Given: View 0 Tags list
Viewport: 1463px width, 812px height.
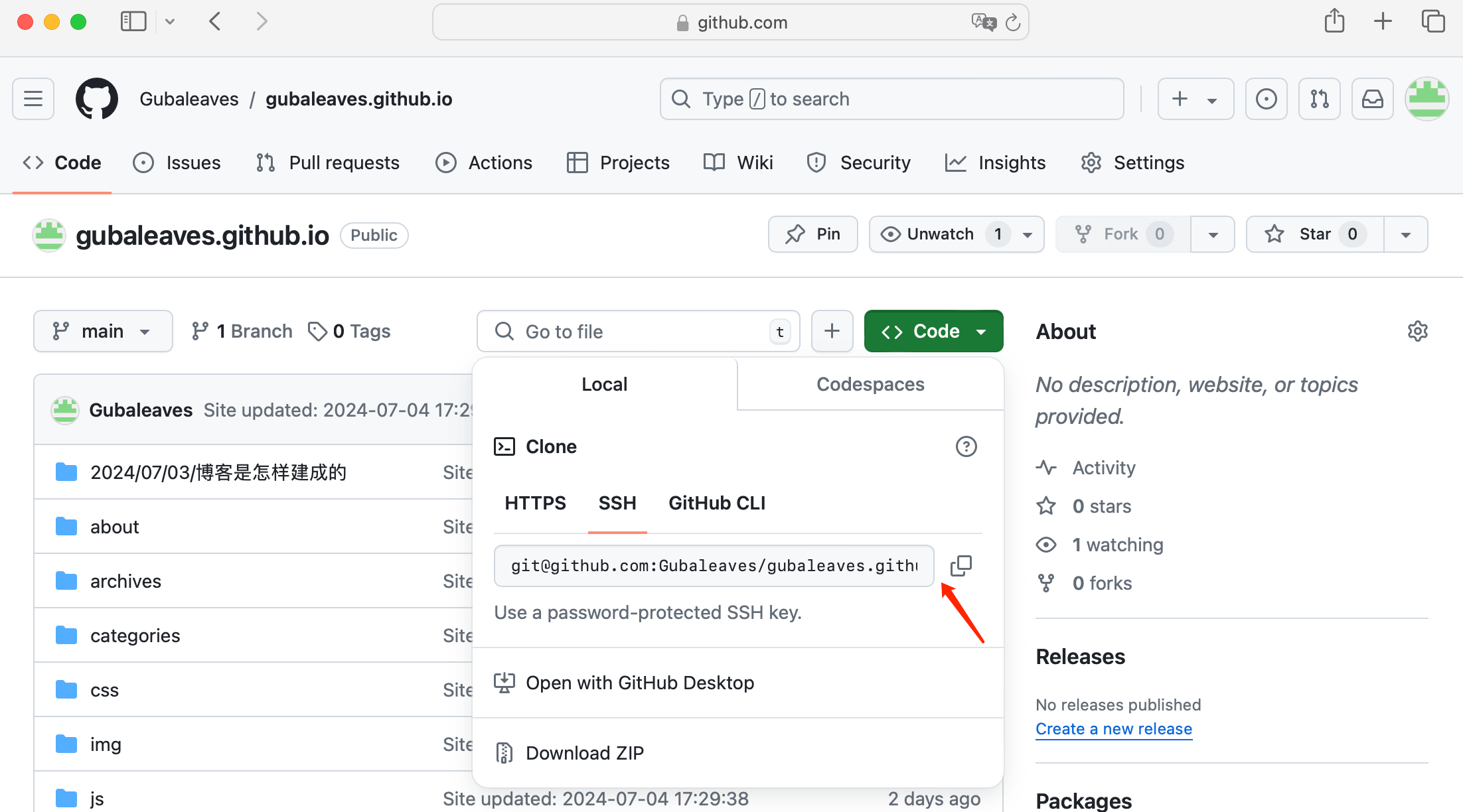Looking at the screenshot, I should pos(349,331).
